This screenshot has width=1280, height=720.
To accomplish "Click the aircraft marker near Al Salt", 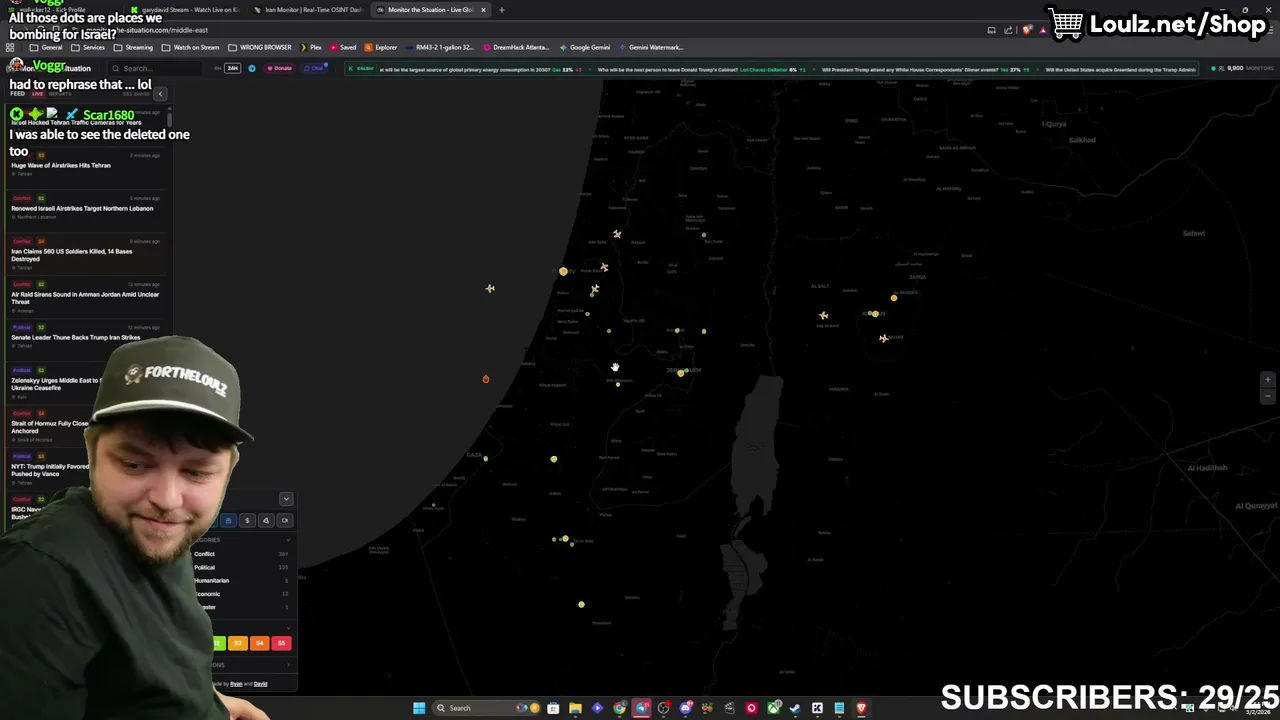I will pos(824,315).
